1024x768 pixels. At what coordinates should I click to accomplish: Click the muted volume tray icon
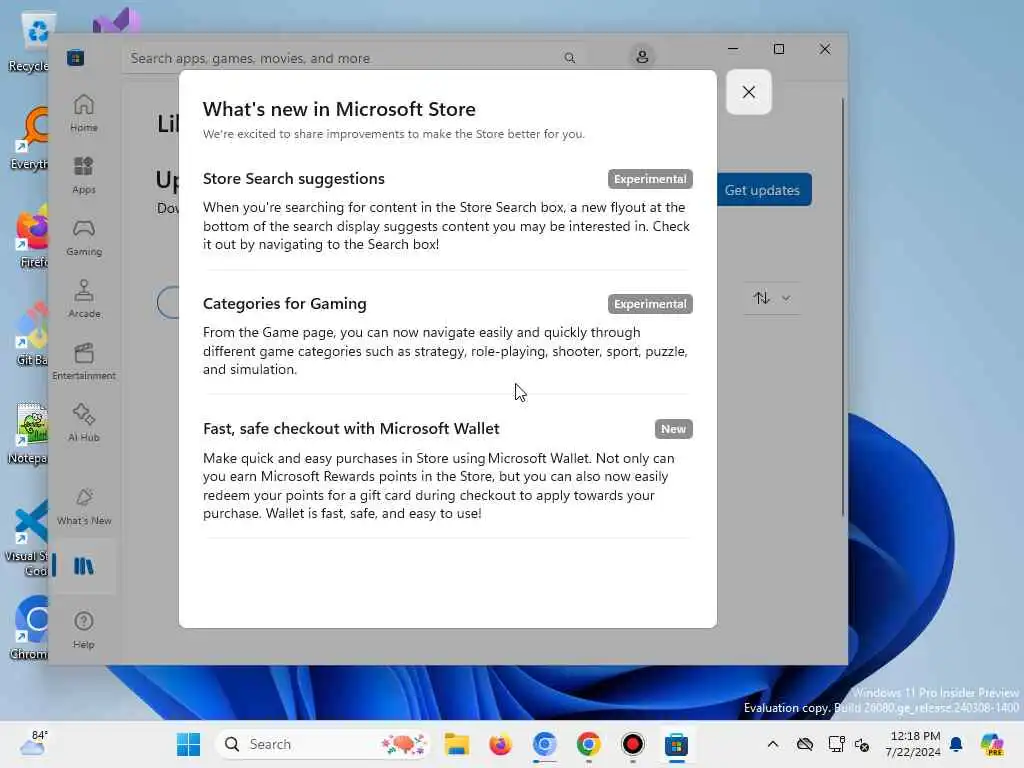(x=862, y=744)
